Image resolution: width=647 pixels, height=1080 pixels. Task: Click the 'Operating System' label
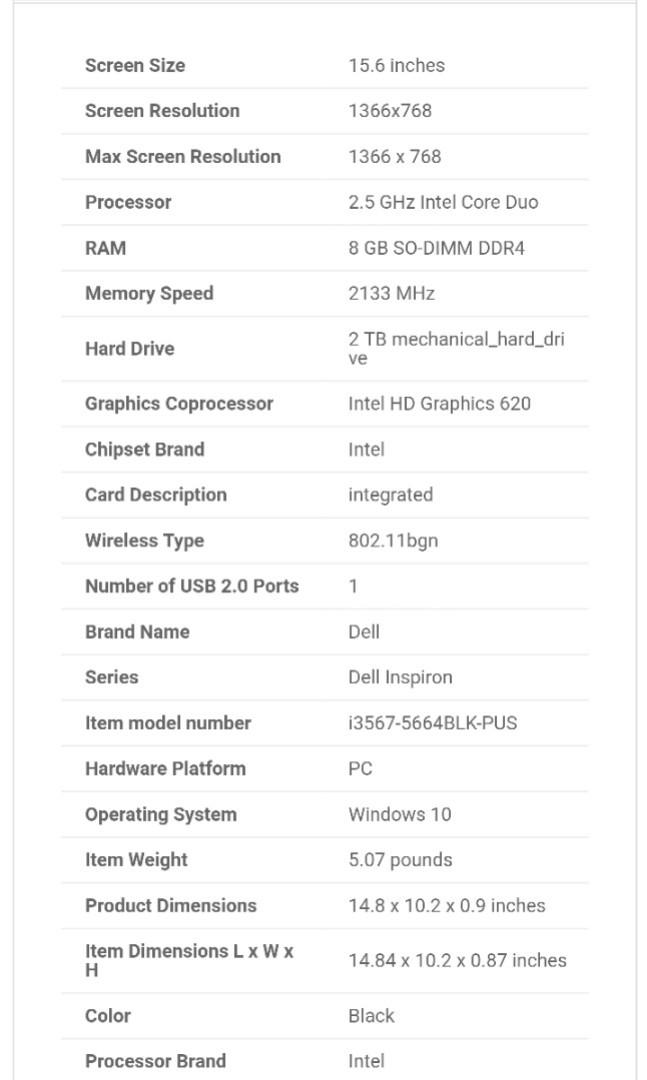[x=161, y=814]
